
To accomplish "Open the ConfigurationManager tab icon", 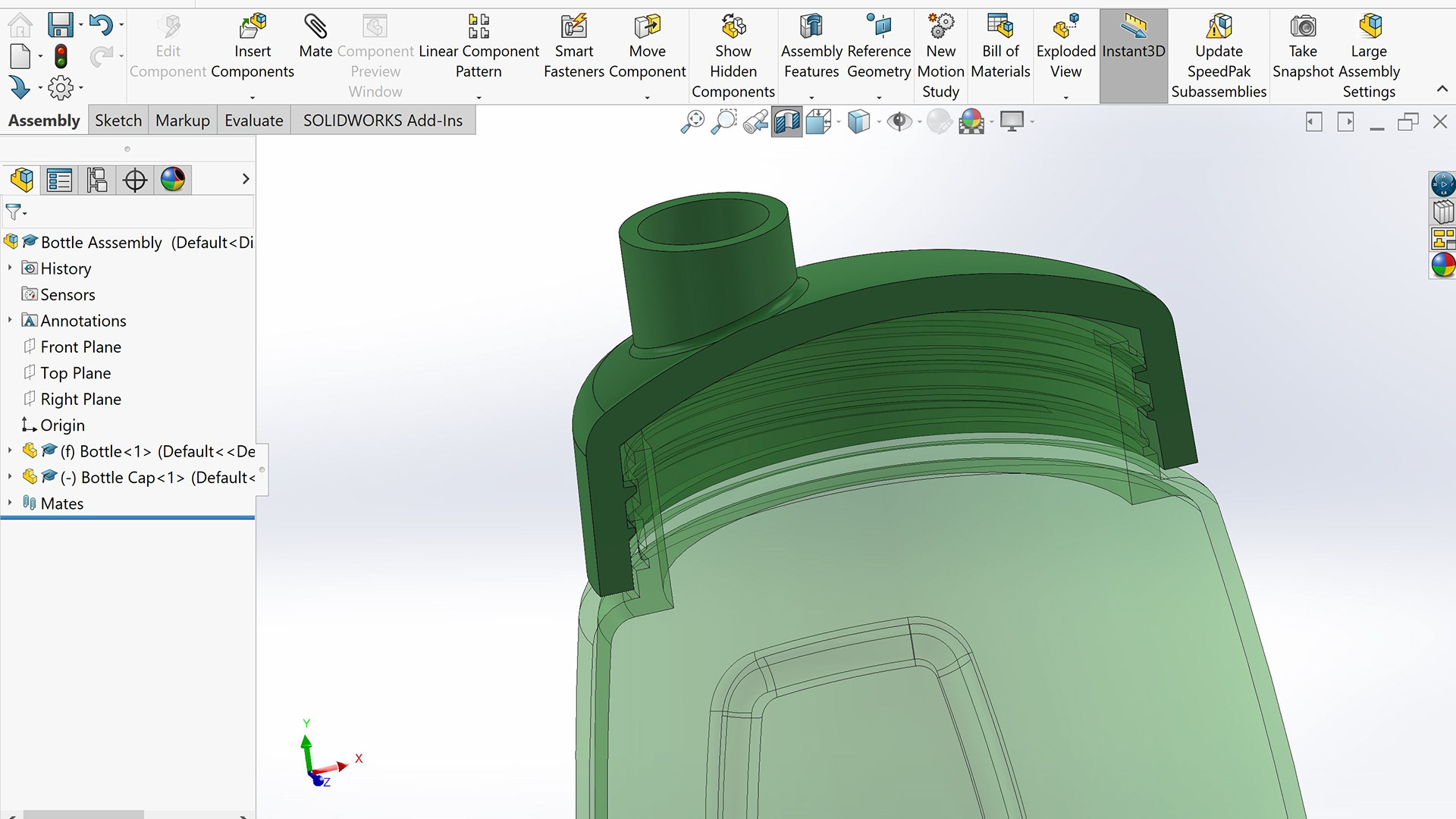I will 97,180.
